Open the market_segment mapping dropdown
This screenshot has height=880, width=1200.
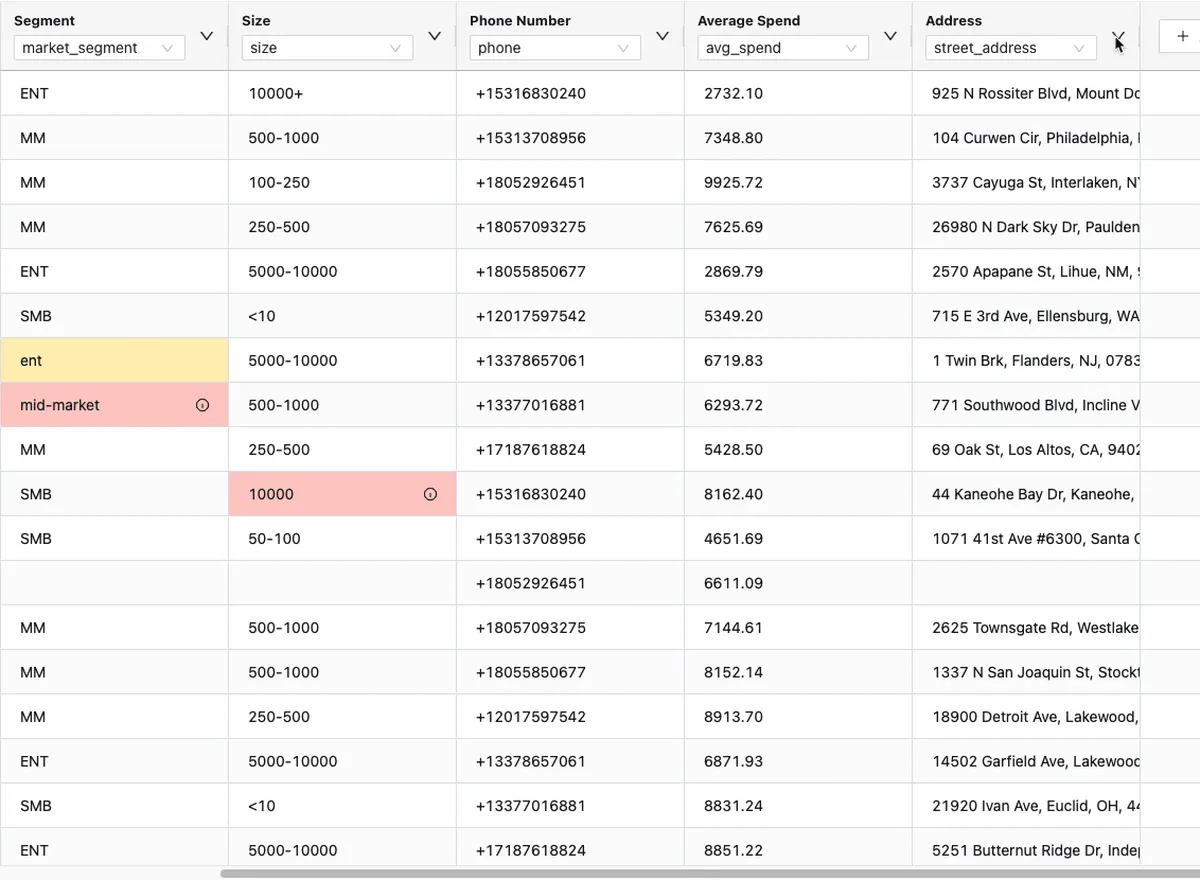(99, 48)
